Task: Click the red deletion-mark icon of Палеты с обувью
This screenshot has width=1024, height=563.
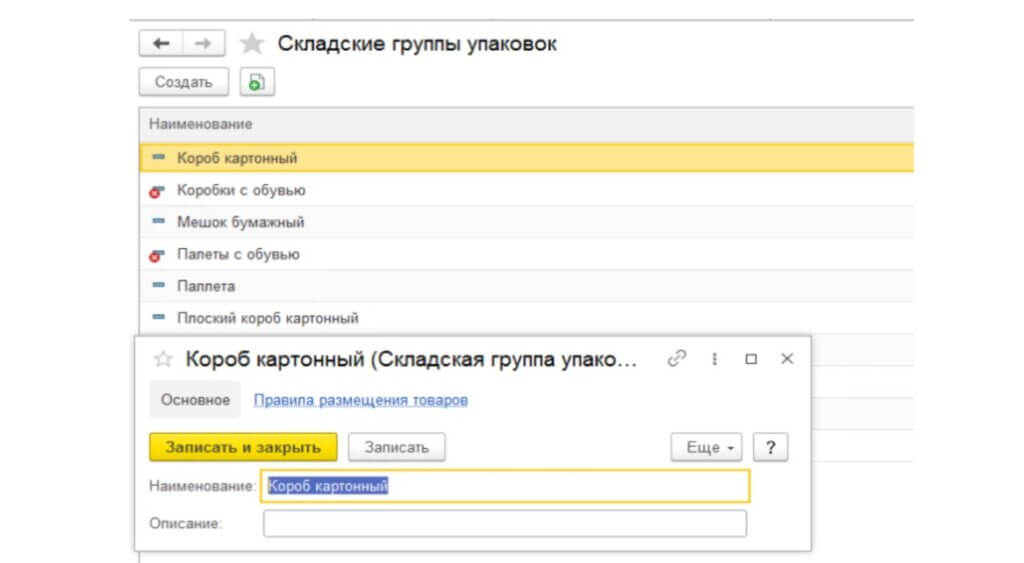Action: (x=157, y=255)
